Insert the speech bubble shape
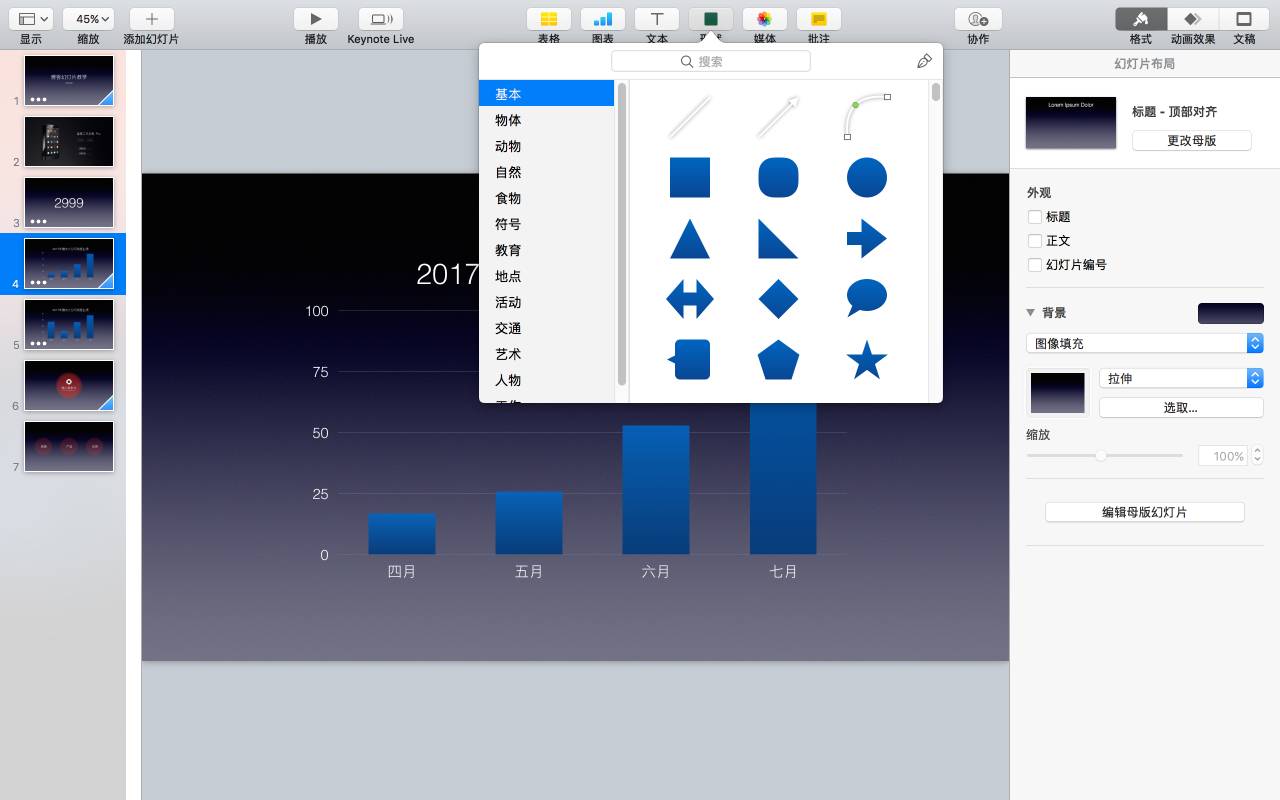1280x800 pixels. pos(866,298)
